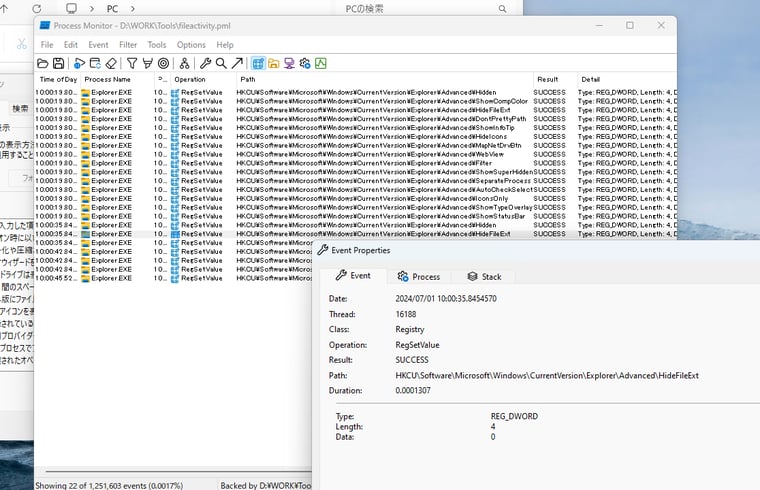This screenshot has height=490, width=760.
Task: Click the Jump To arrow icon
Action: pos(237,63)
